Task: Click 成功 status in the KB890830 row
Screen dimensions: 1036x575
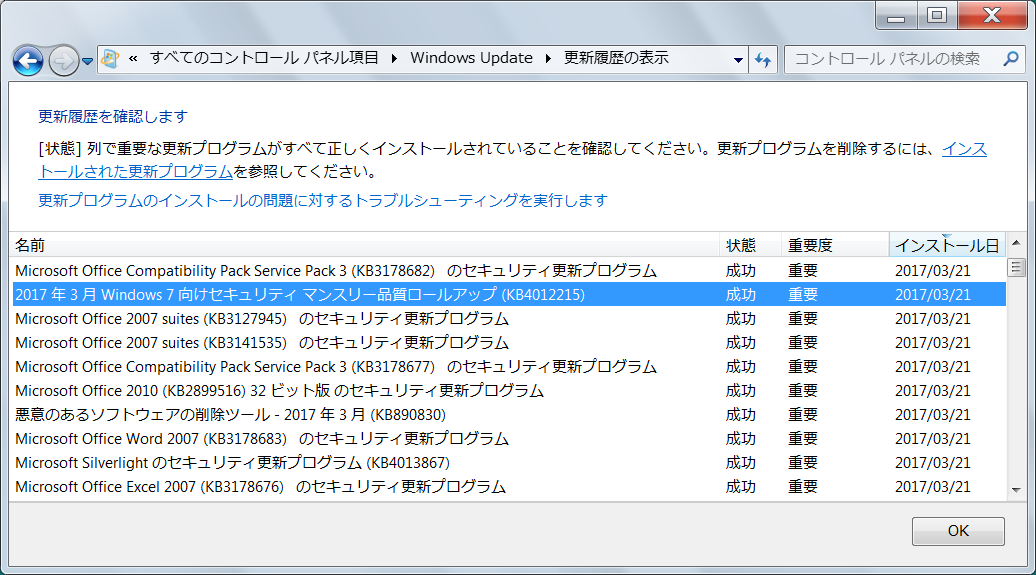Action: pos(741,414)
